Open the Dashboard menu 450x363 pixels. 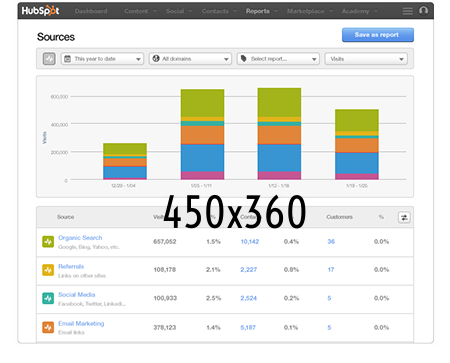[x=91, y=11]
